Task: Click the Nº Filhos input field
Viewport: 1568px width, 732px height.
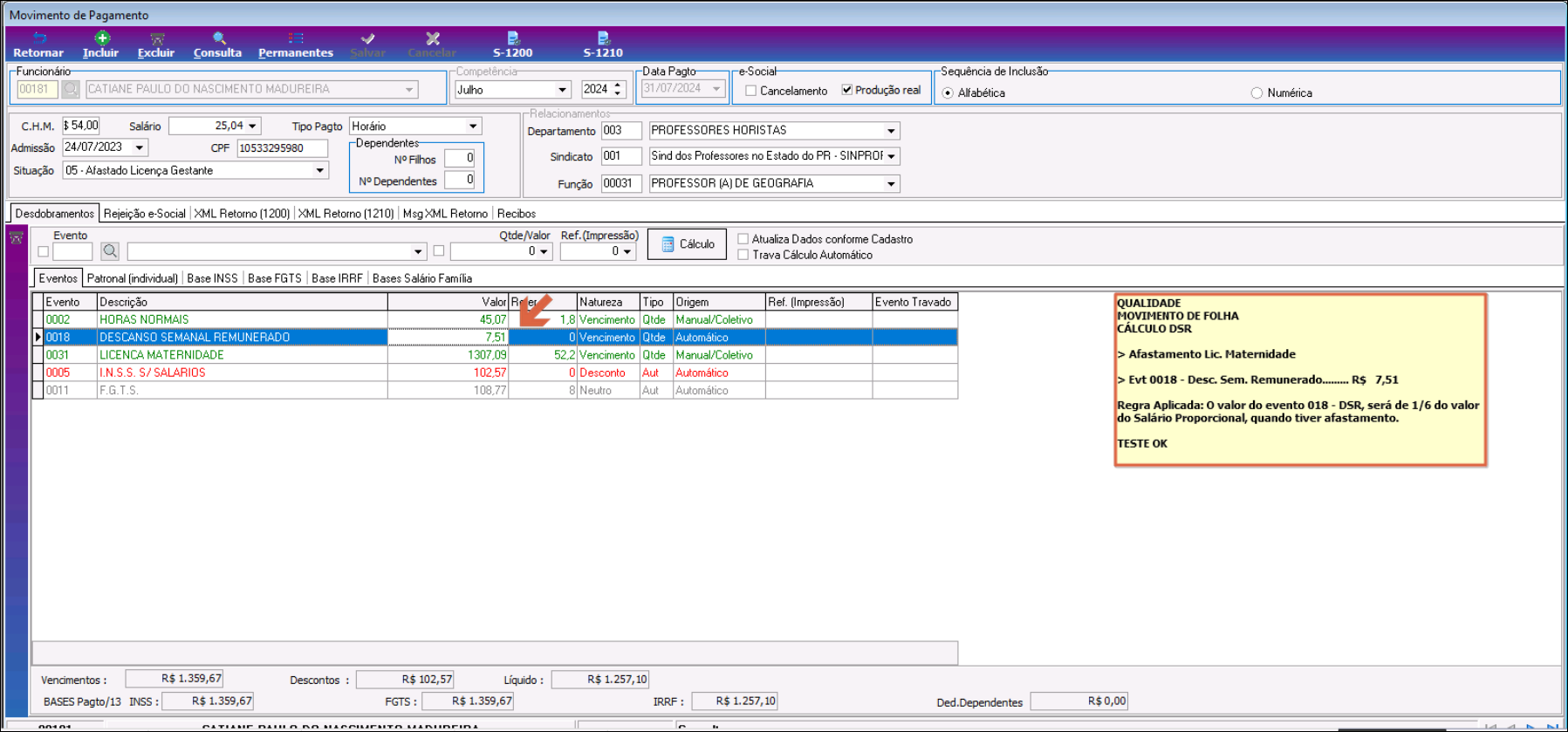Action: coord(459,158)
